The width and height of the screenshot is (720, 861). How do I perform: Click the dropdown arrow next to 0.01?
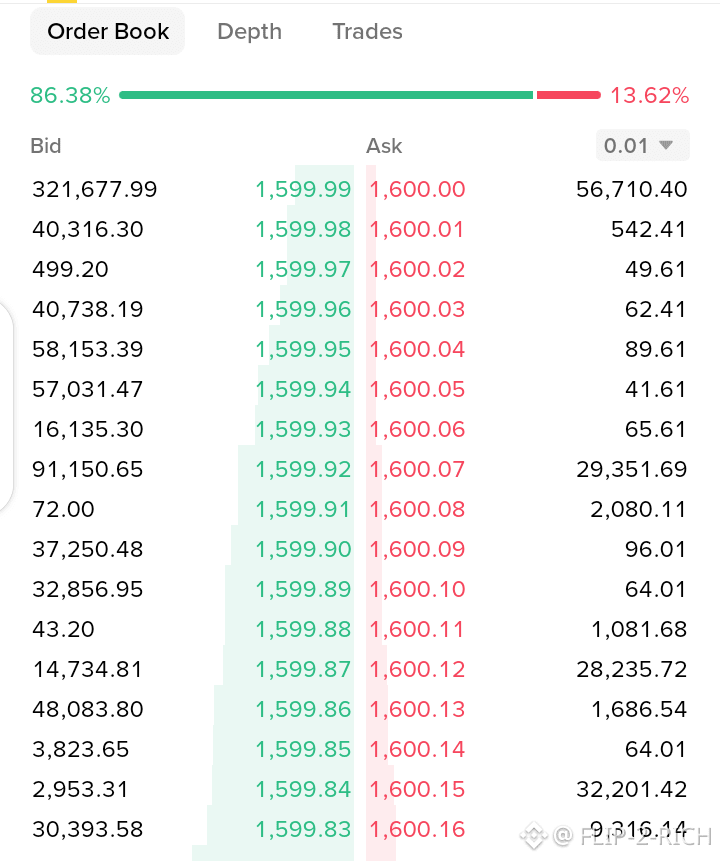(x=666, y=146)
